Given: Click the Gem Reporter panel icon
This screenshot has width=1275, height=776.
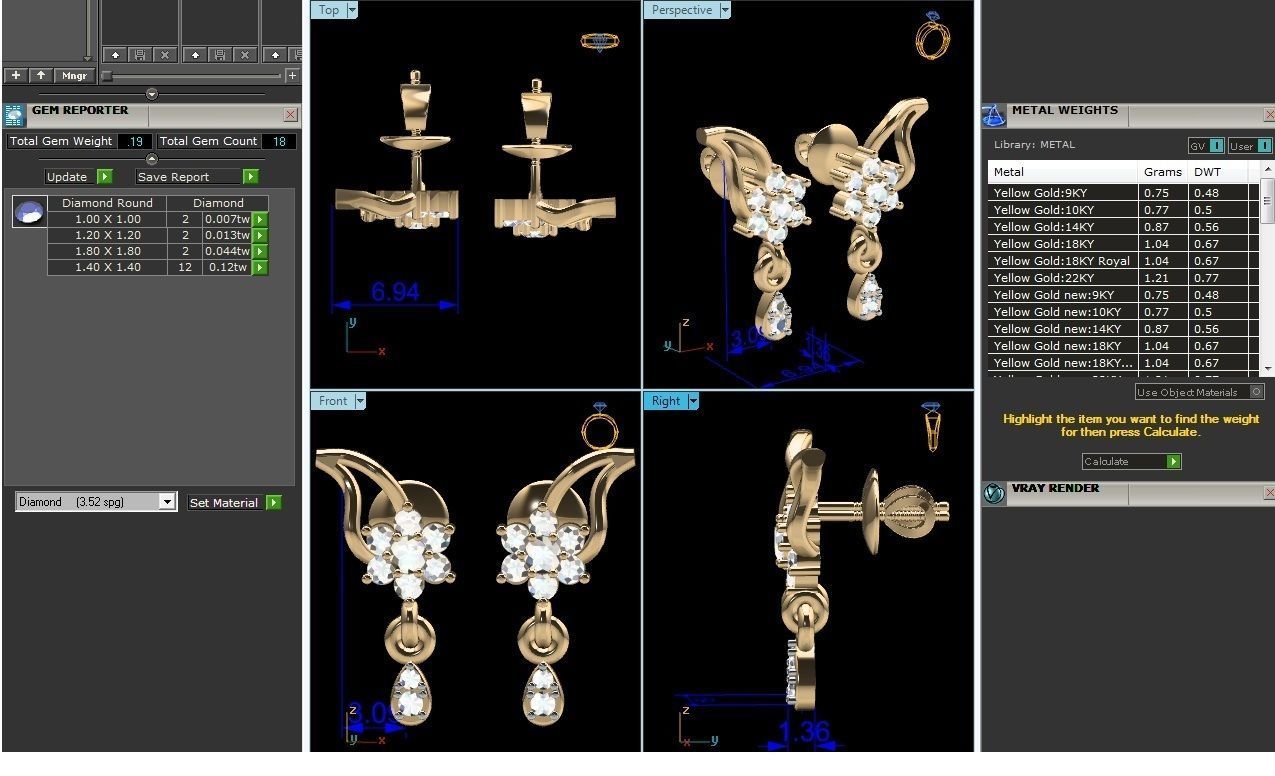Looking at the screenshot, I should [14, 115].
